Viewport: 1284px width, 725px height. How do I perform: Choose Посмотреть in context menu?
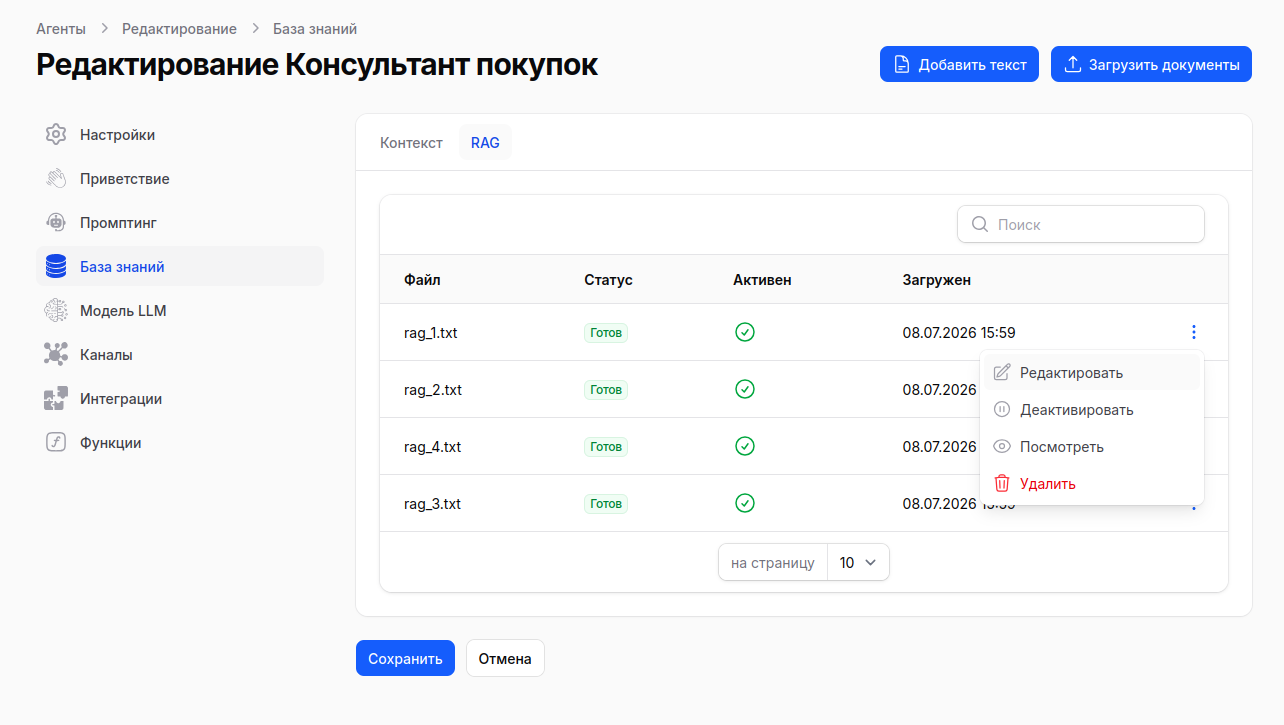1092,447
